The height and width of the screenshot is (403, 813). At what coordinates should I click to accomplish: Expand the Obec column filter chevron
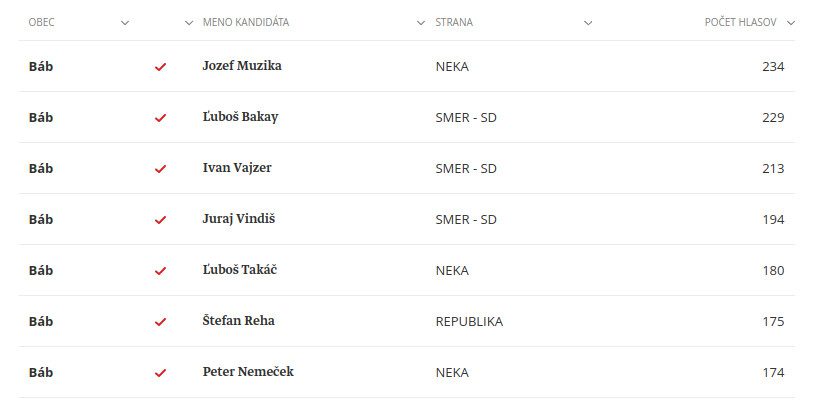125,23
